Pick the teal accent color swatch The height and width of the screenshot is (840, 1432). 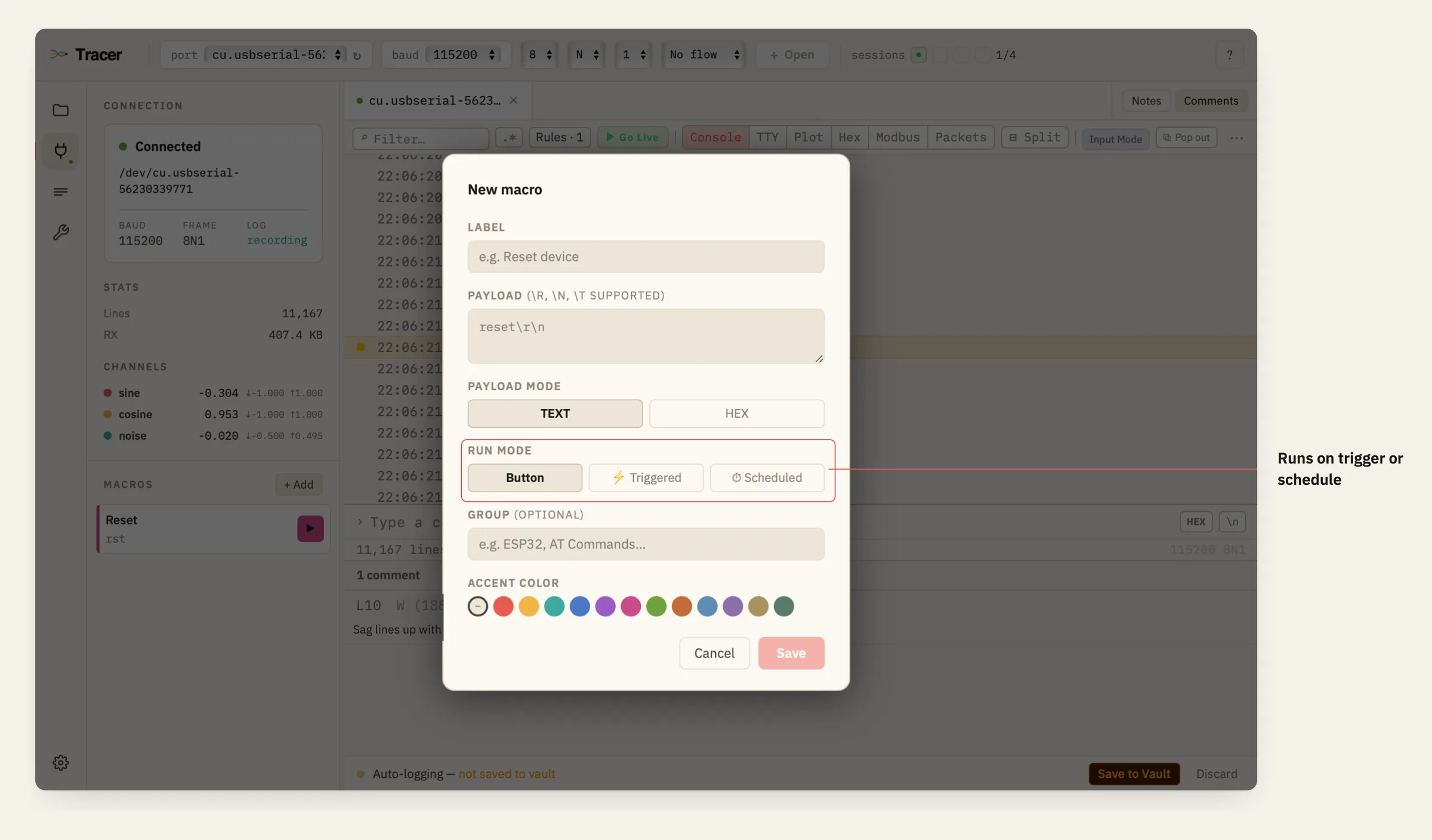(554, 606)
